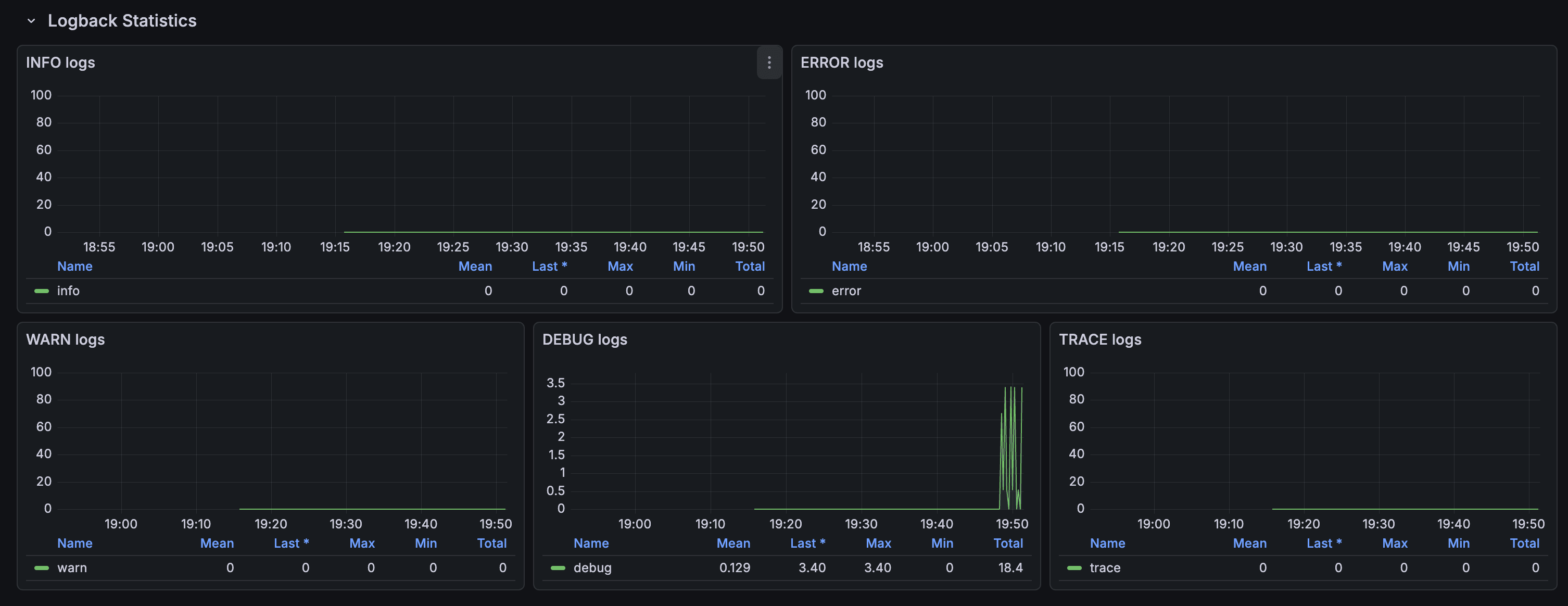Toggle the error series visibility

(846, 291)
